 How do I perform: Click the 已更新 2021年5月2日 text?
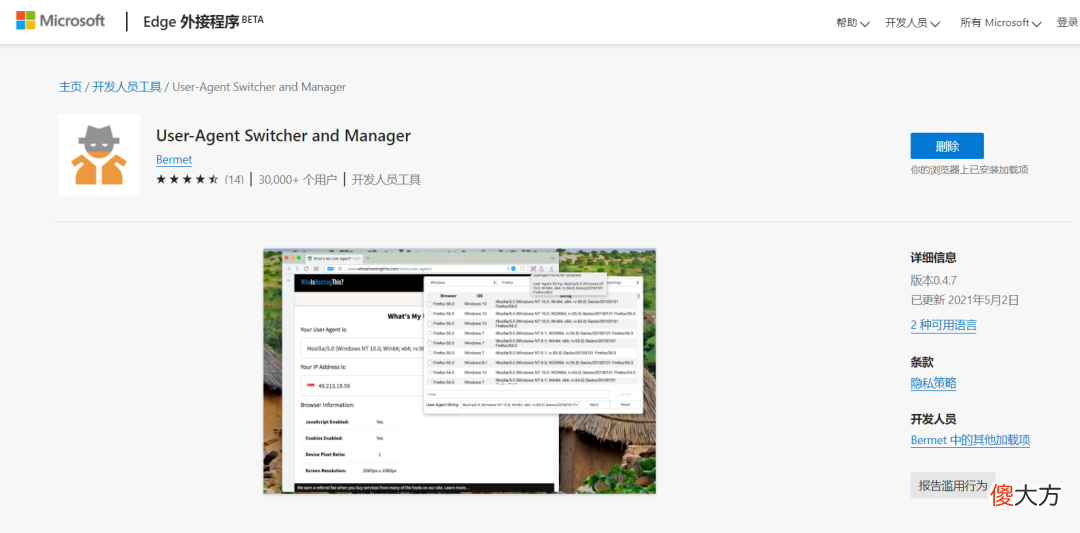(964, 300)
